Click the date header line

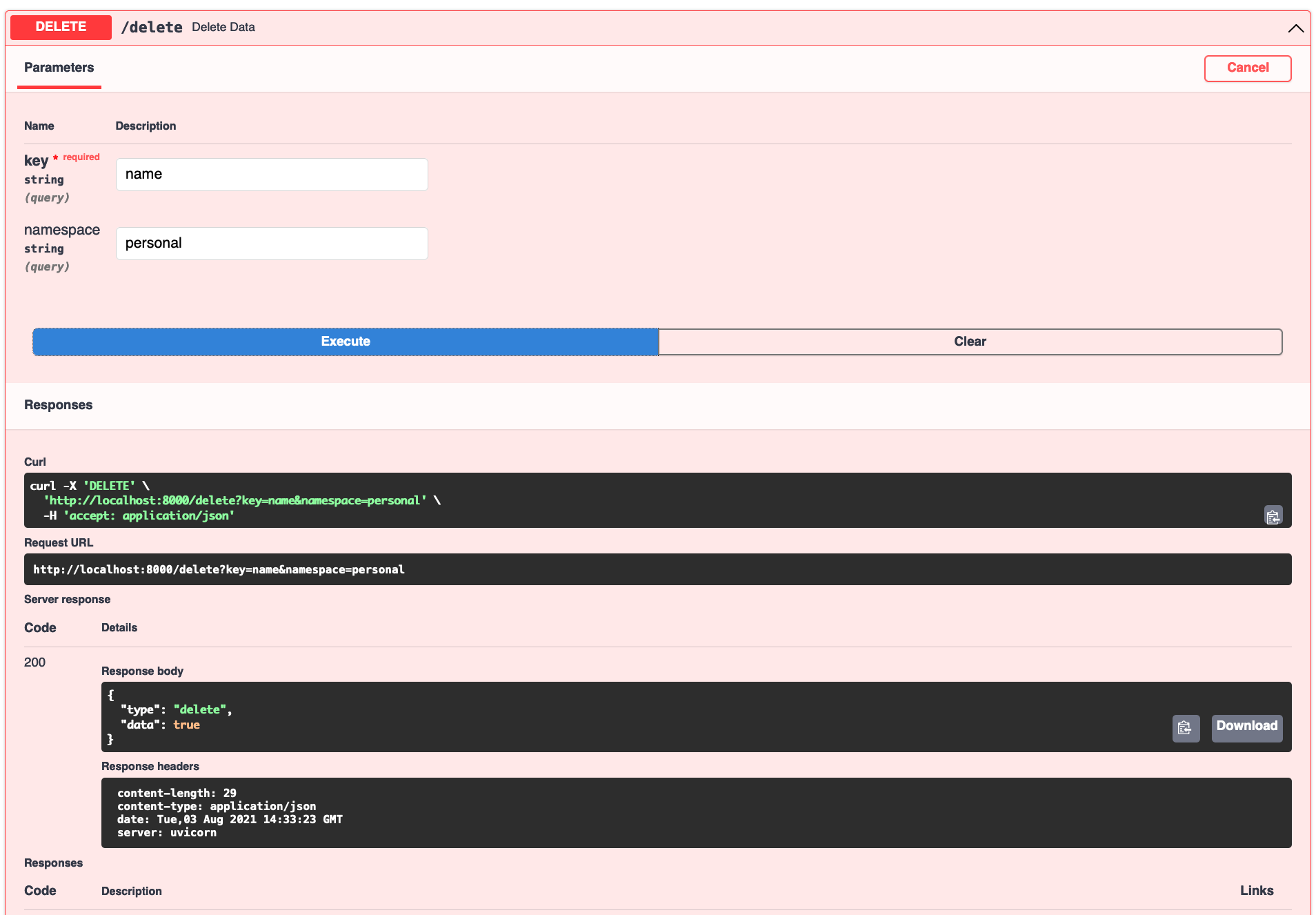230,819
